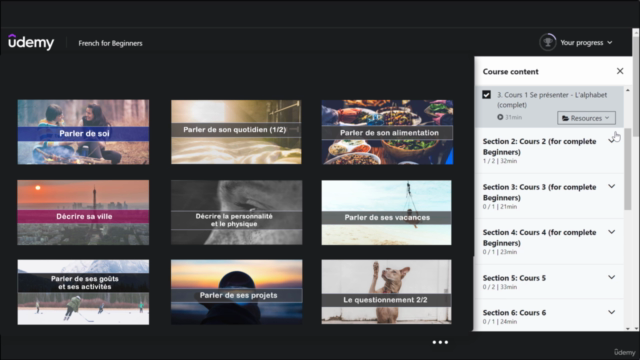Select the Parler de ses projets thumbnail
640x360 pixels.
pos(236,292)
